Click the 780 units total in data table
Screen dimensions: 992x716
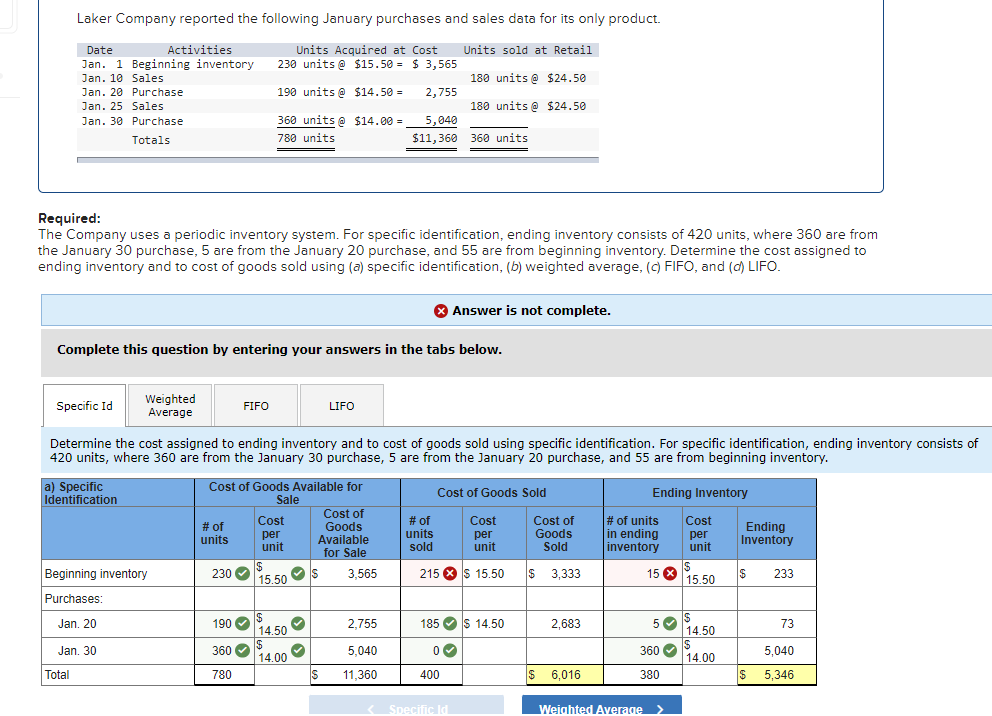click(x=306, y=138)
